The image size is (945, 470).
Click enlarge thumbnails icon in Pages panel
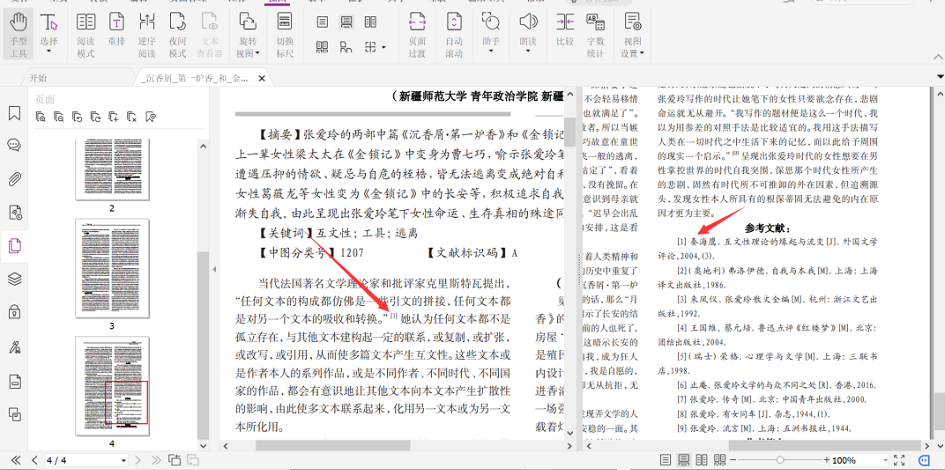40,117
